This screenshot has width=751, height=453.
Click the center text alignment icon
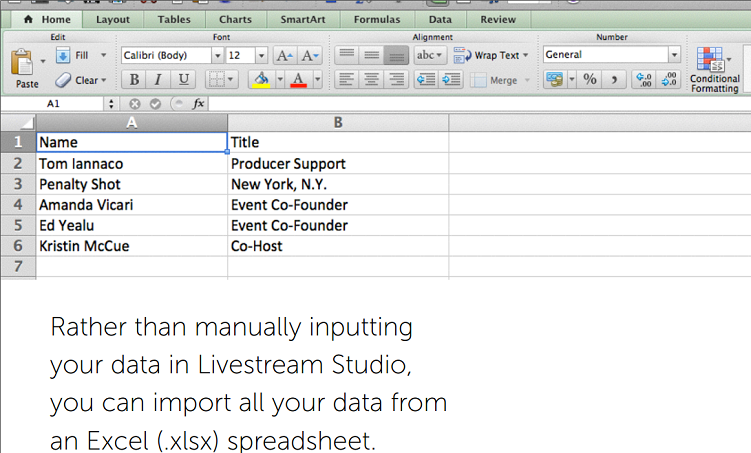(x=371, y=80)
